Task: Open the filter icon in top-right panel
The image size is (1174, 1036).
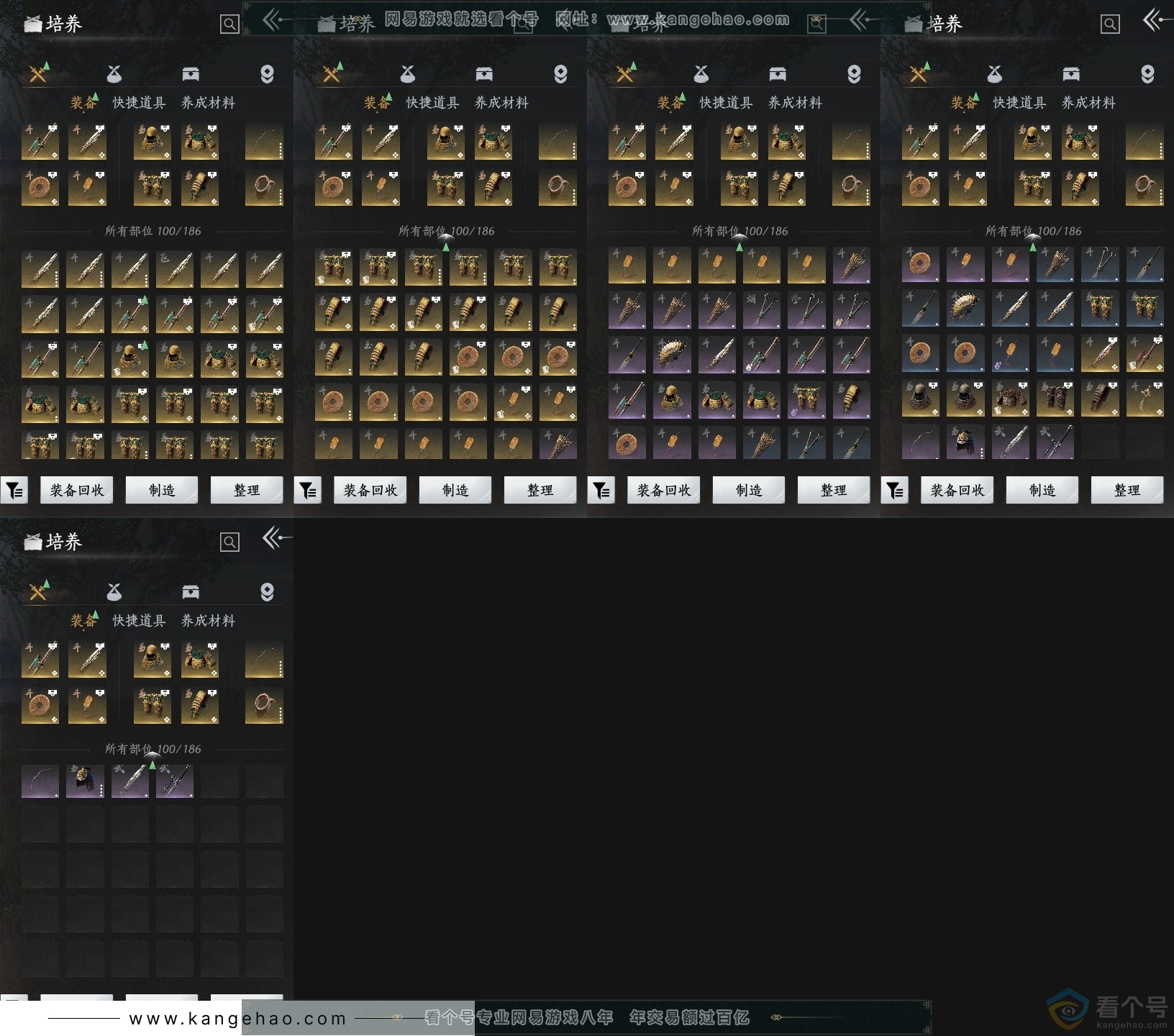Action: tap(895, 491)
